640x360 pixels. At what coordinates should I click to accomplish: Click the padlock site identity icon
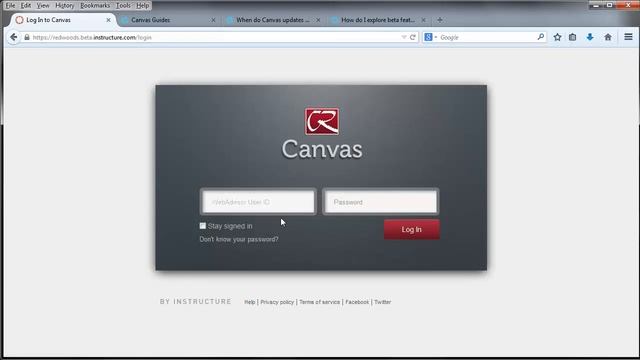tap(27, 37)
